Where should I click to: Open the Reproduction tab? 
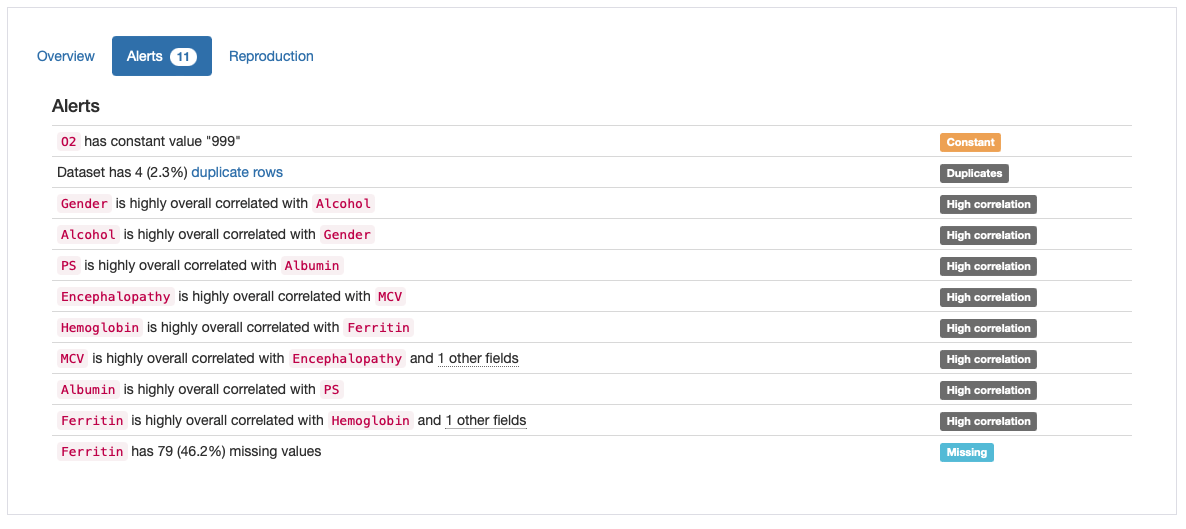pyautogui.click(x=272, y=56)
